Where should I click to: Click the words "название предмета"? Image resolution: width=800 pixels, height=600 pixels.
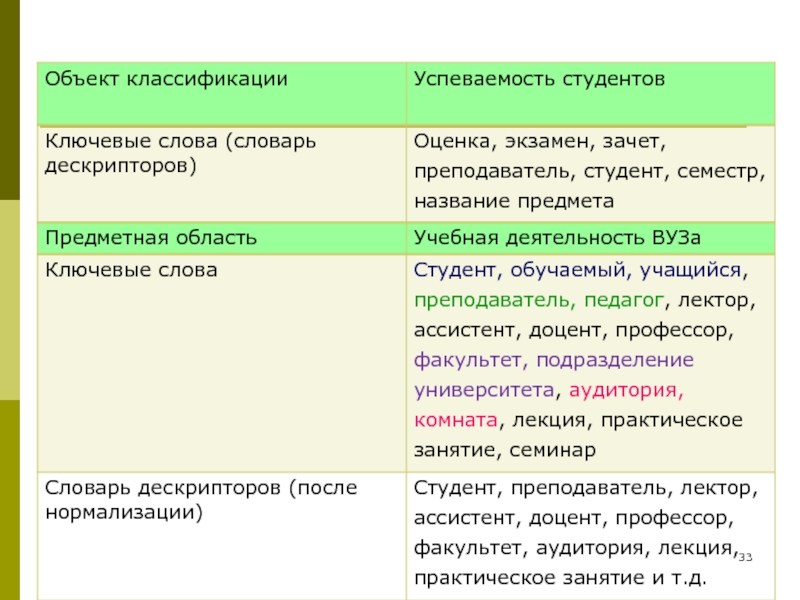click(x=513, y=201)
